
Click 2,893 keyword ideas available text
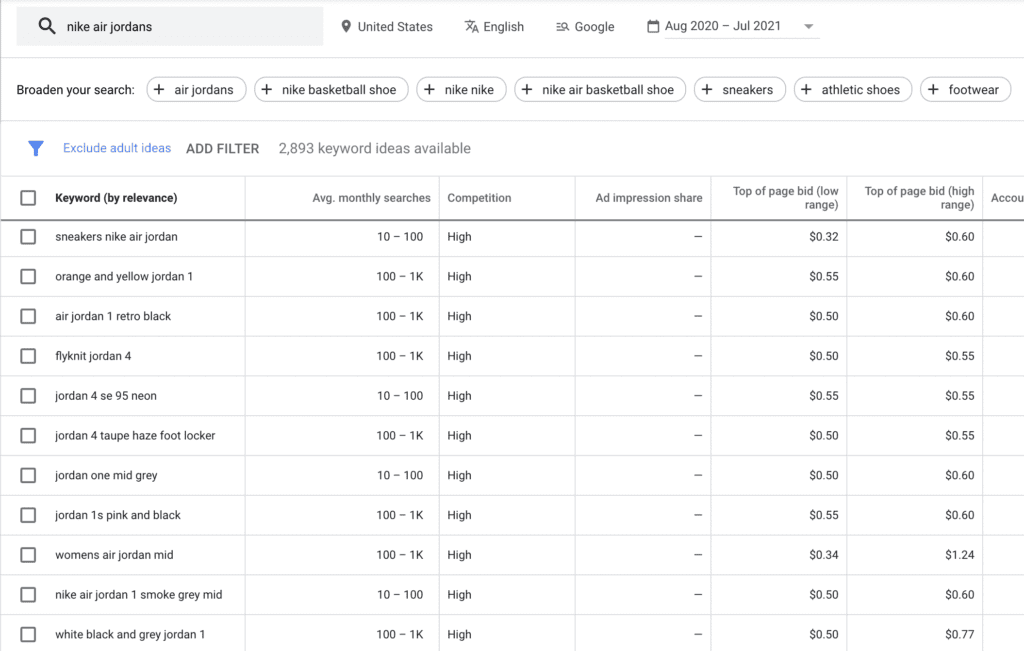pos(374,148)
